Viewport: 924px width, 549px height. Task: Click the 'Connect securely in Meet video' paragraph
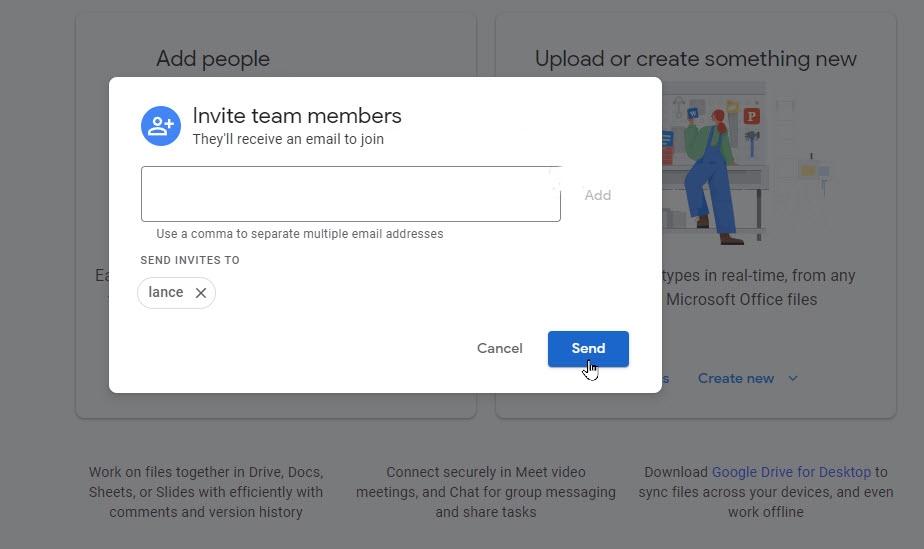click(x=486, y=492)
